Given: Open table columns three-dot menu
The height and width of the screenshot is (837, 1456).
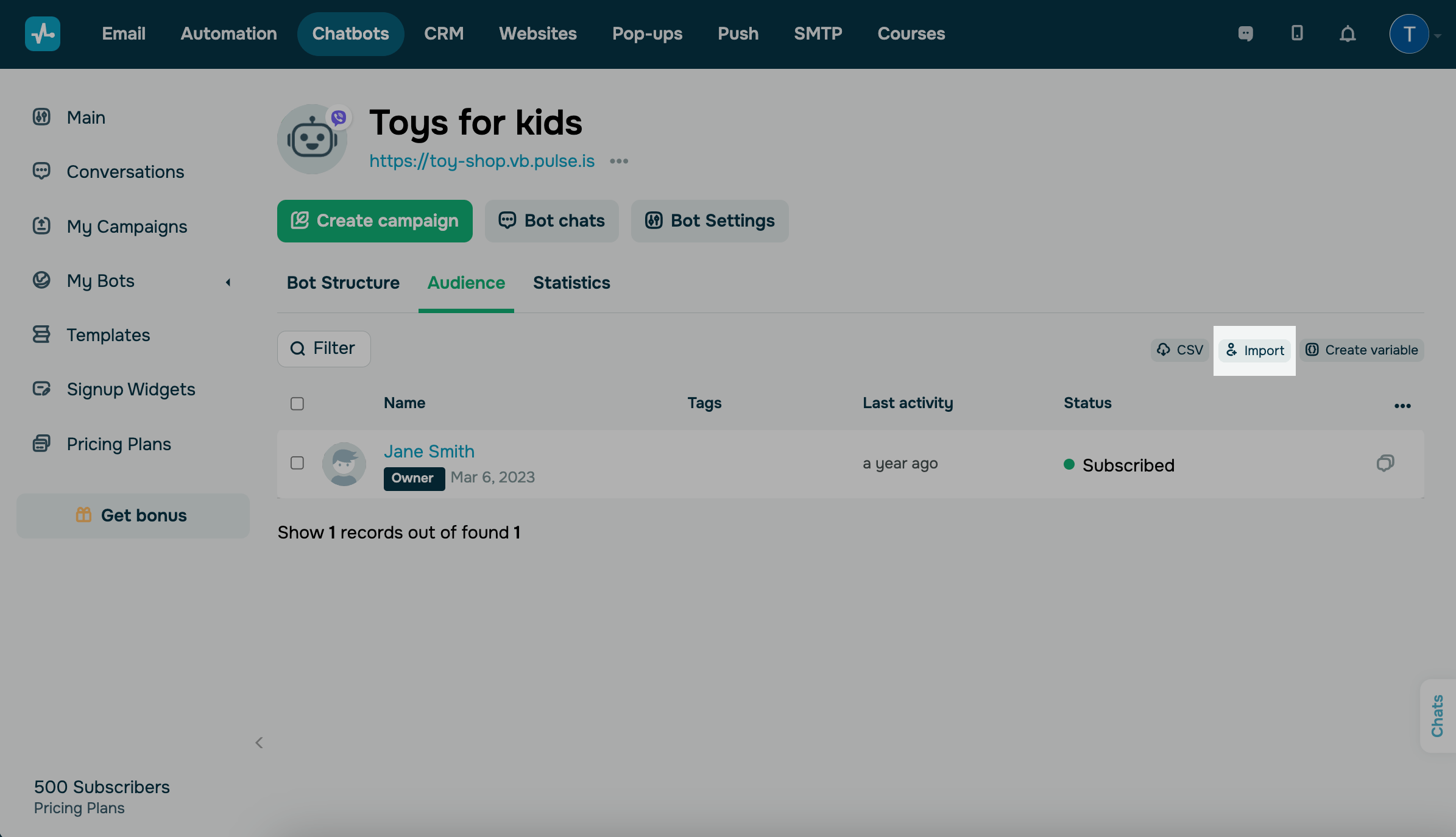Looking at the screenshot, I should point(1402,406).
